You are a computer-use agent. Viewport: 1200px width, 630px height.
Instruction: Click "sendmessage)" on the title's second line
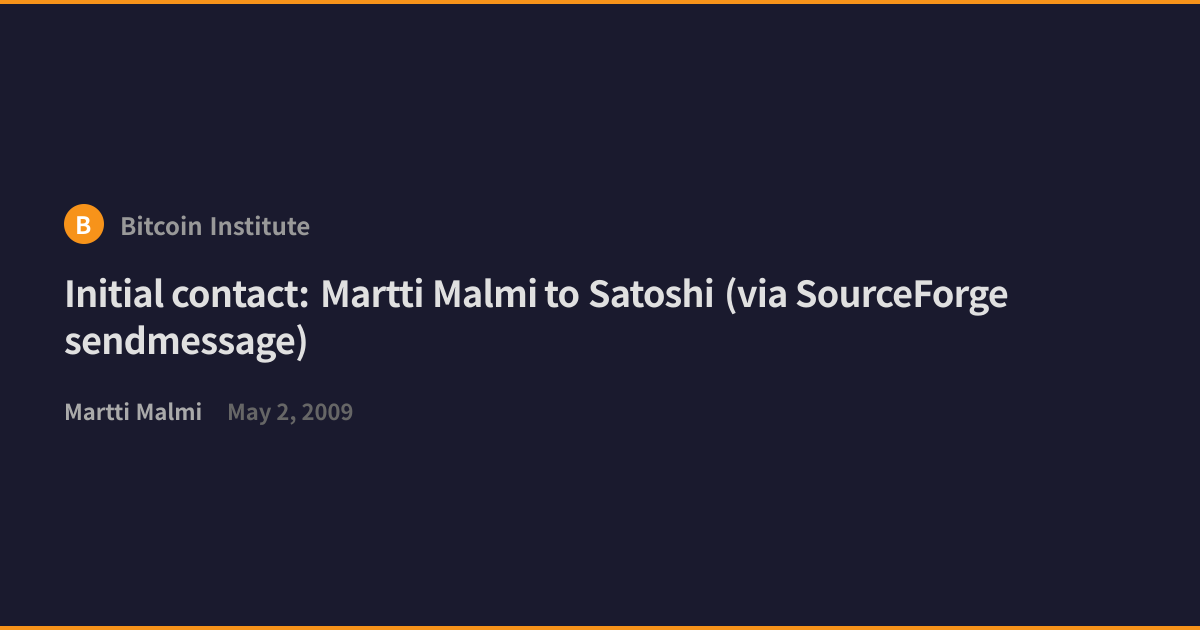coord(186,343)
